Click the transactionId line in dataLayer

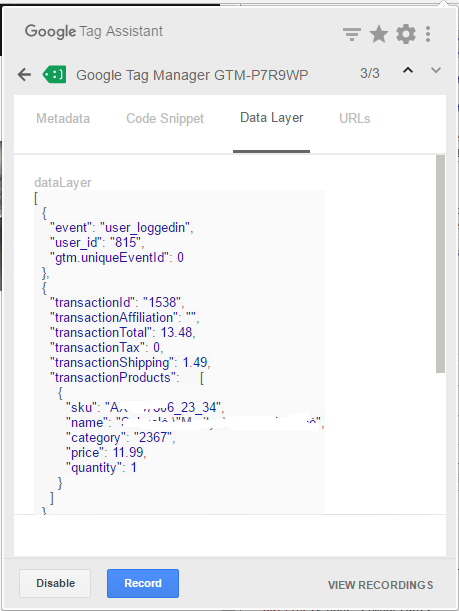point(117,302)
